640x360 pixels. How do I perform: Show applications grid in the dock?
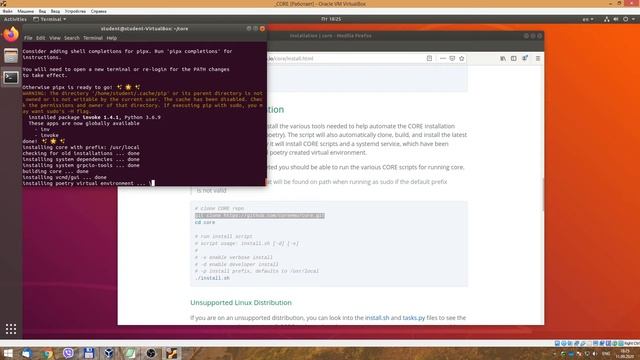pos(11,329)
